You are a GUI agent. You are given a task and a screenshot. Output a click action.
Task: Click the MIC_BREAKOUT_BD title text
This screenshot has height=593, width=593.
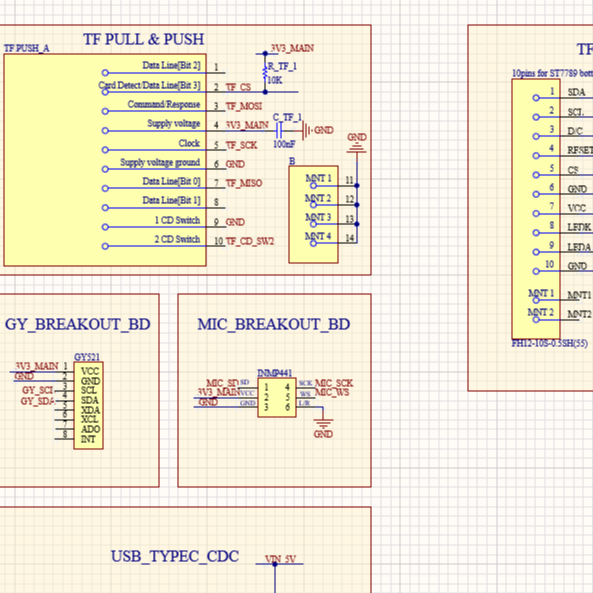[274, 324]
